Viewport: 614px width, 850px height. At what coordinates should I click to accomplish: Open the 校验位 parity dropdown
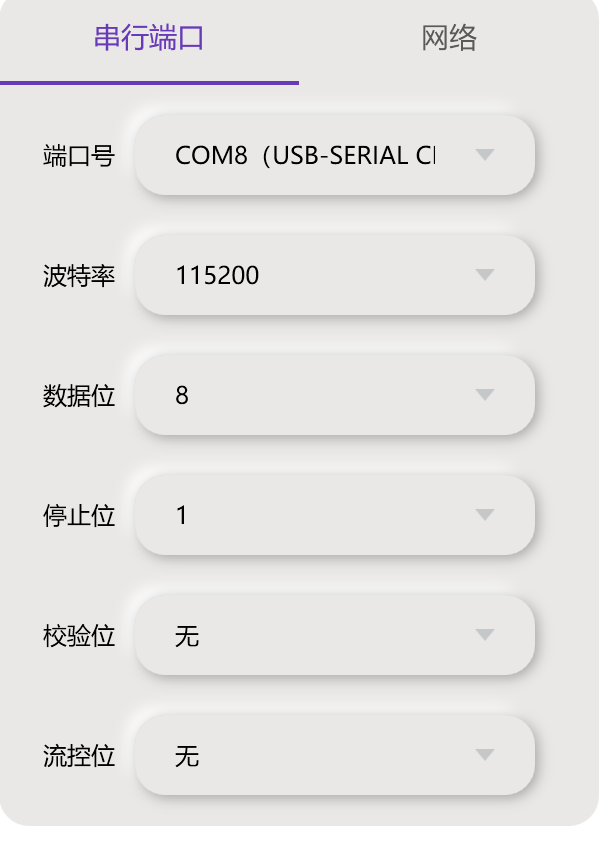335,634
